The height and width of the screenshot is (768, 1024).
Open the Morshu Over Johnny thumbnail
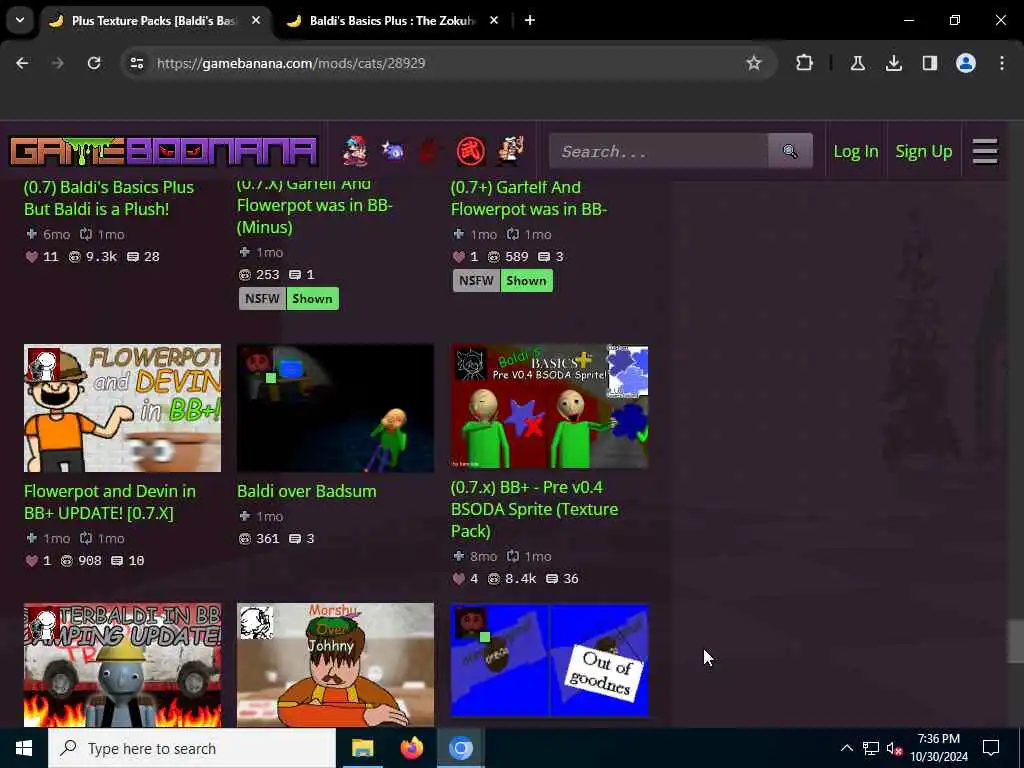(x=336, y=665)
